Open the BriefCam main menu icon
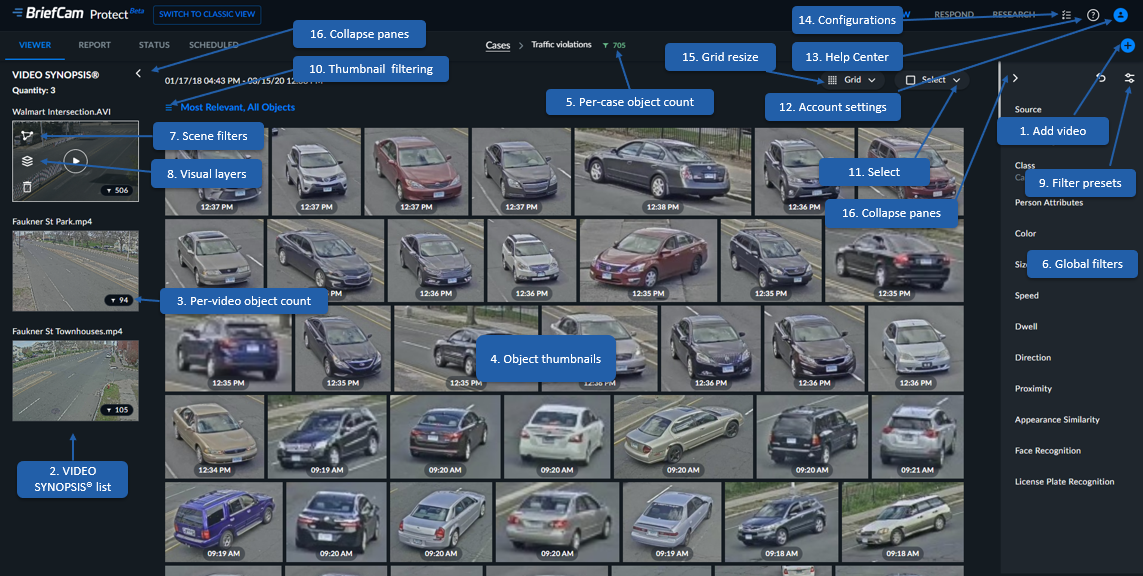 click(17, 13)
